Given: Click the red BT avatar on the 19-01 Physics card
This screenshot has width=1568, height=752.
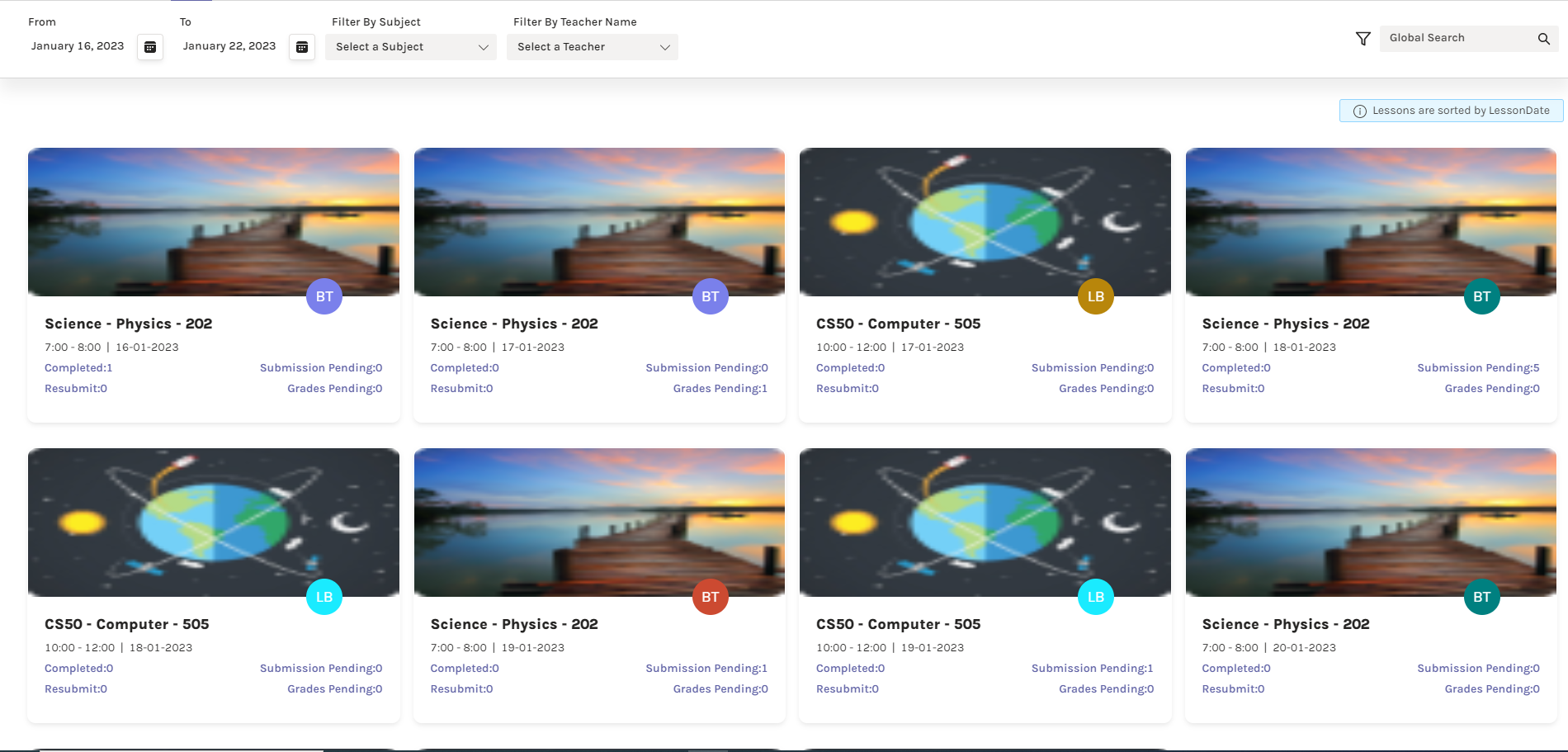Looking at the screenshot, I should point(710,596).
